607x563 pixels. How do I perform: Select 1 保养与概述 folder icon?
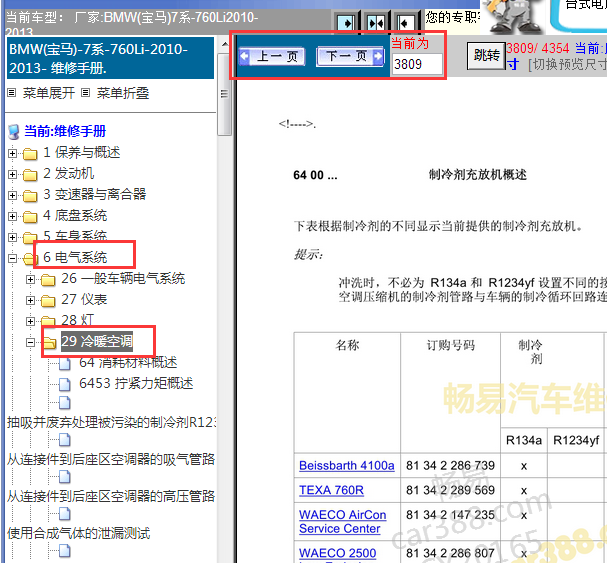tap(30, 154)
